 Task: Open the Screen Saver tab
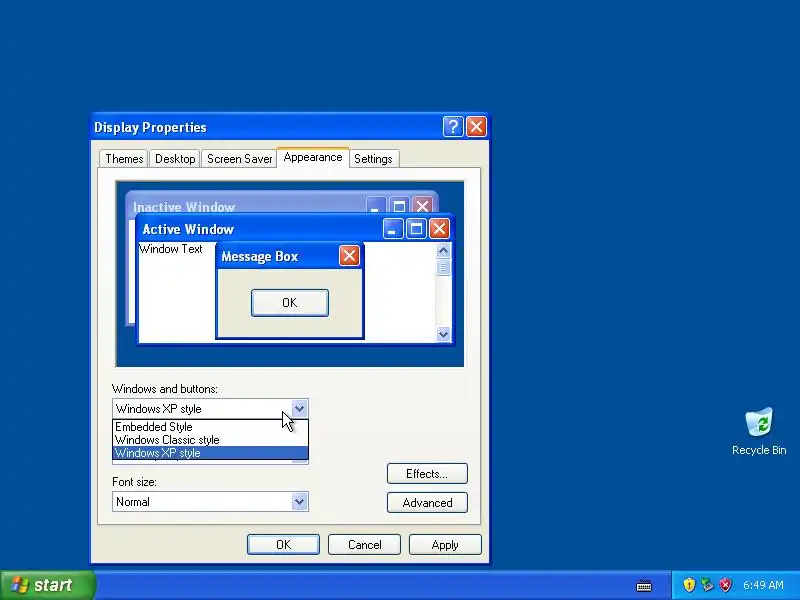[x=239, y=159]
